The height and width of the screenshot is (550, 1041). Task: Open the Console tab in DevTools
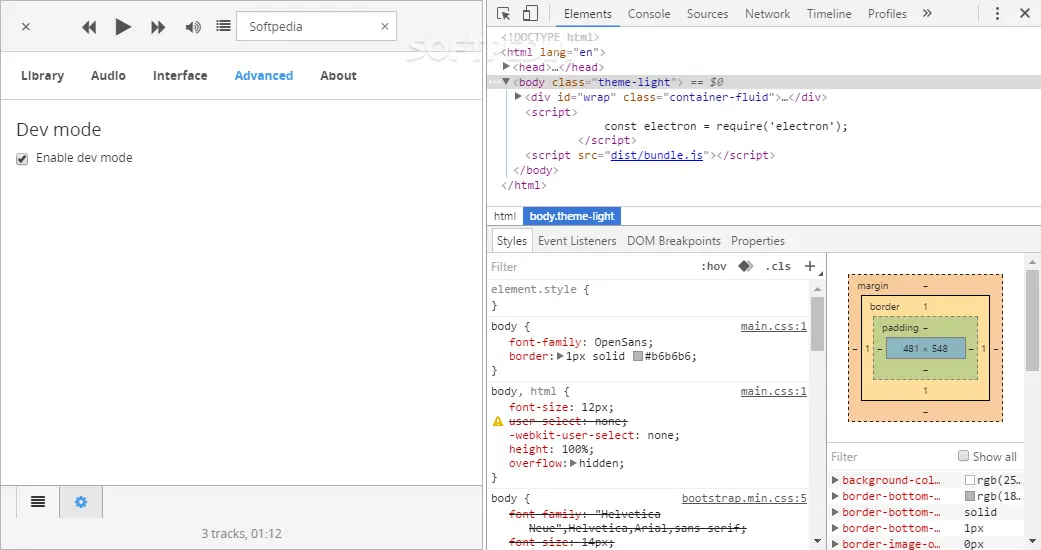pyautogui.click(x=649, y=14)
